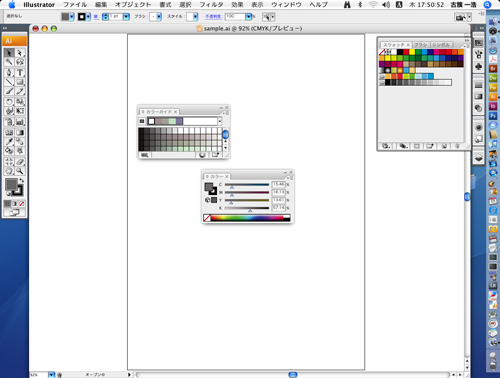500x378 pixels.
Task: Open the opacity value dropdown arrow
Action: coord(249,17)
